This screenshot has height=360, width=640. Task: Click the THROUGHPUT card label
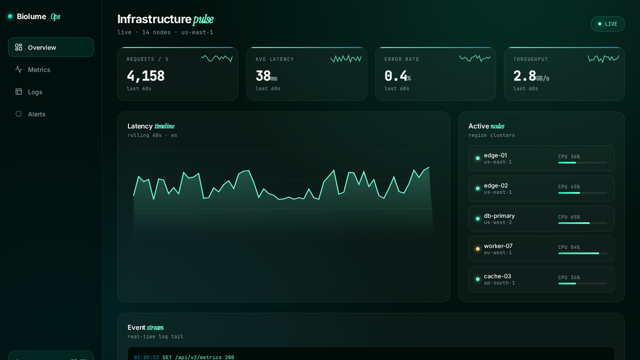(x=531, y=59)
